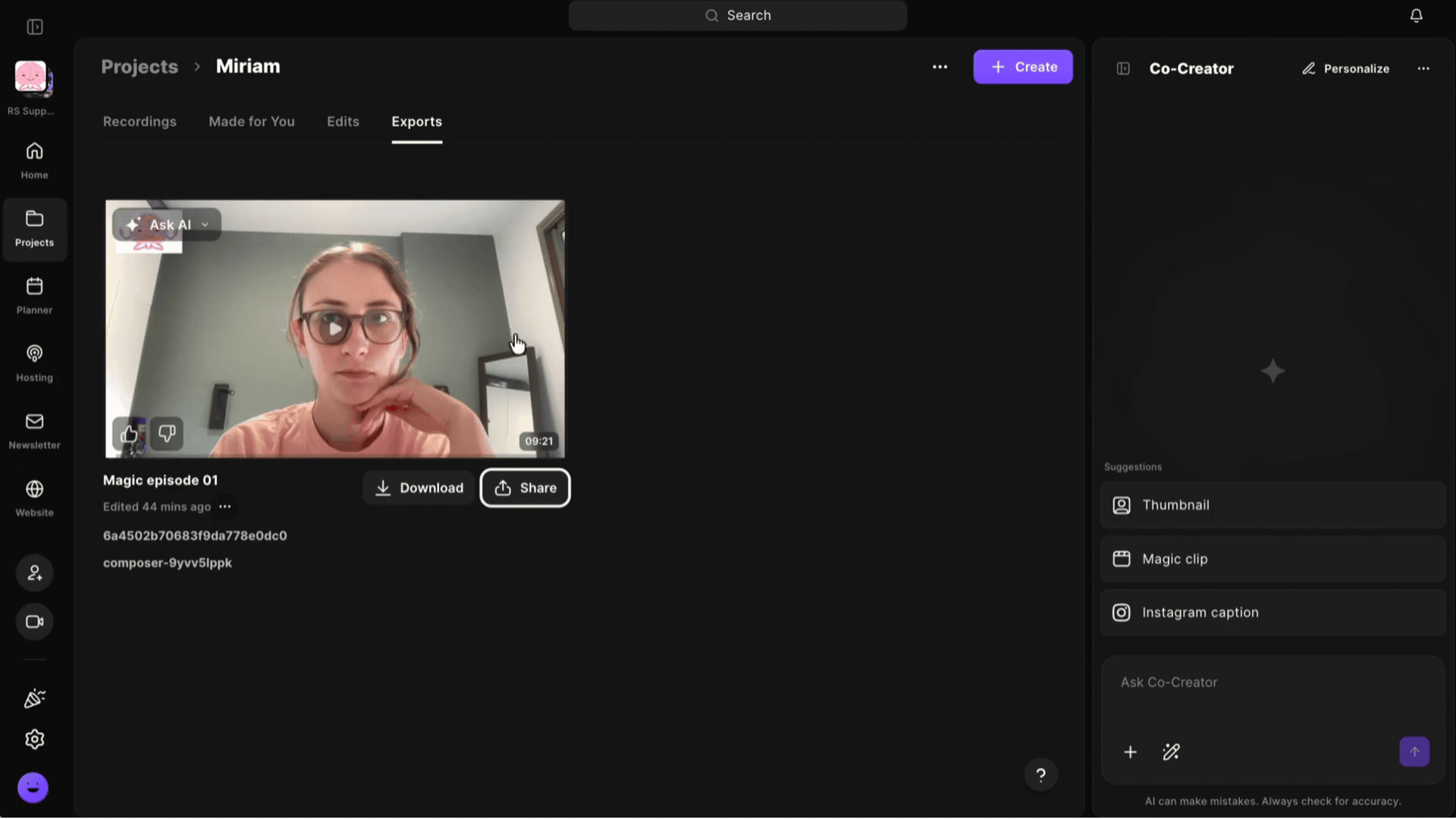This screenshot has width=1456, height=819.
Task: Open the notifications bell
Action: (x=1416, y=16)
